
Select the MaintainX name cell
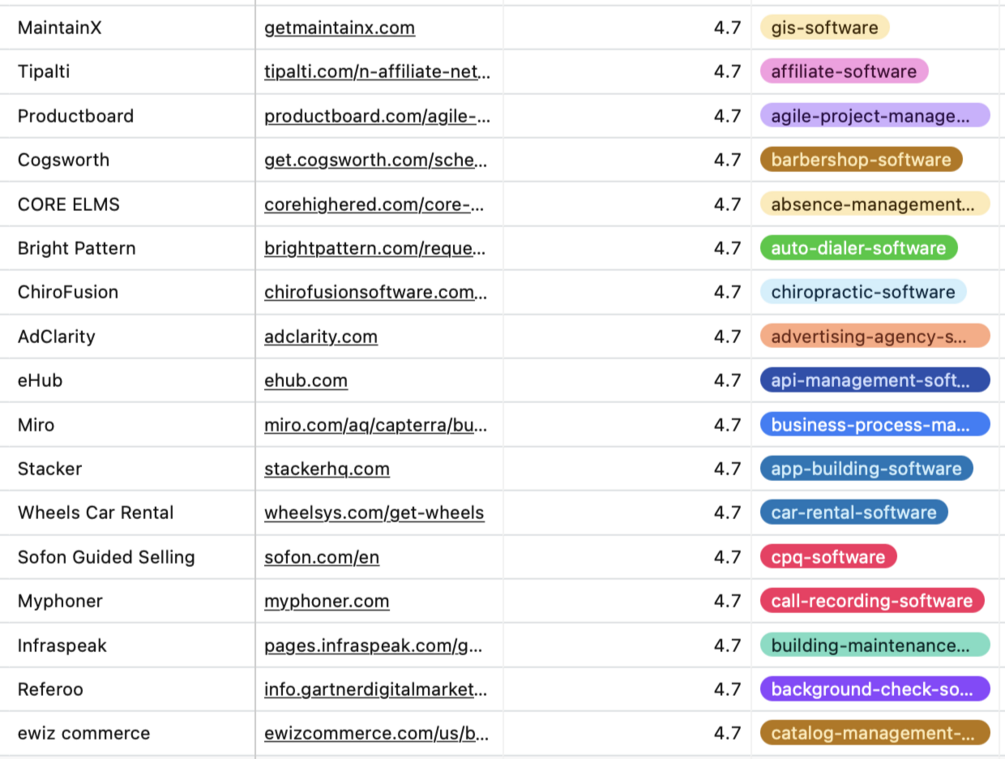coord(127,28)
